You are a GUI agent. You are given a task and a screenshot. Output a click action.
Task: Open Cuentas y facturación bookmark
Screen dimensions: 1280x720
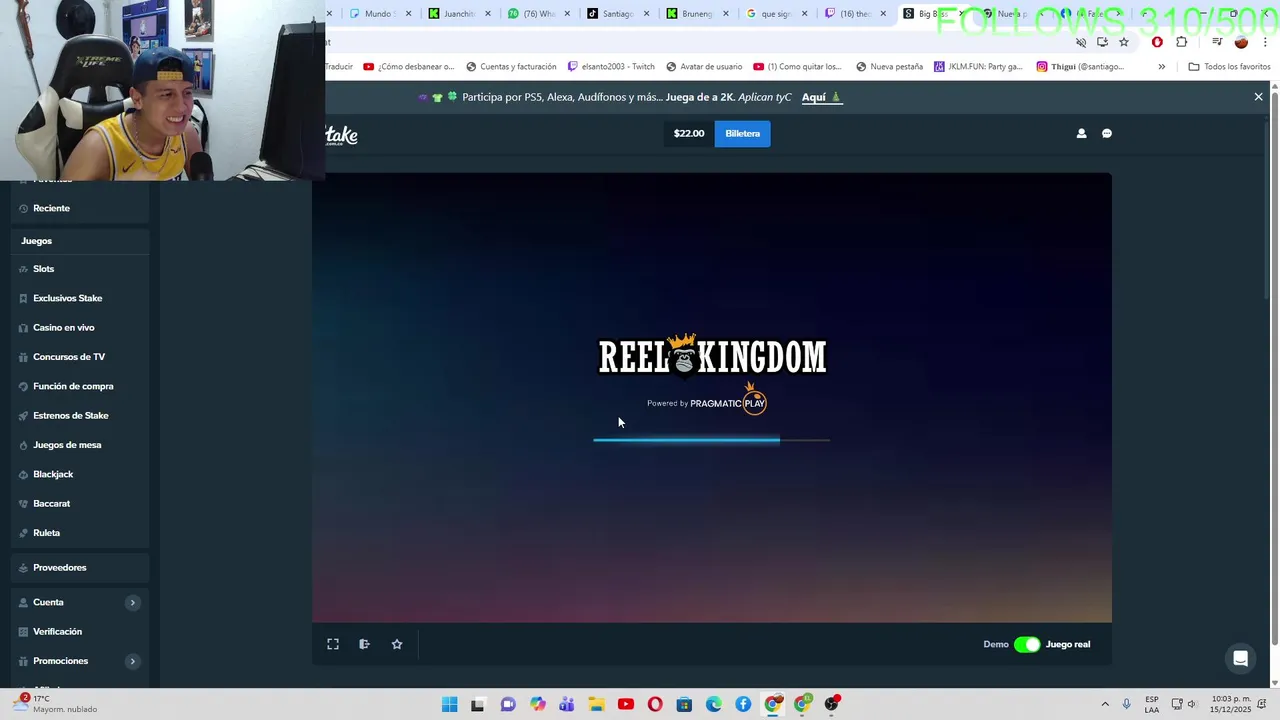click(x=510, y=67)
